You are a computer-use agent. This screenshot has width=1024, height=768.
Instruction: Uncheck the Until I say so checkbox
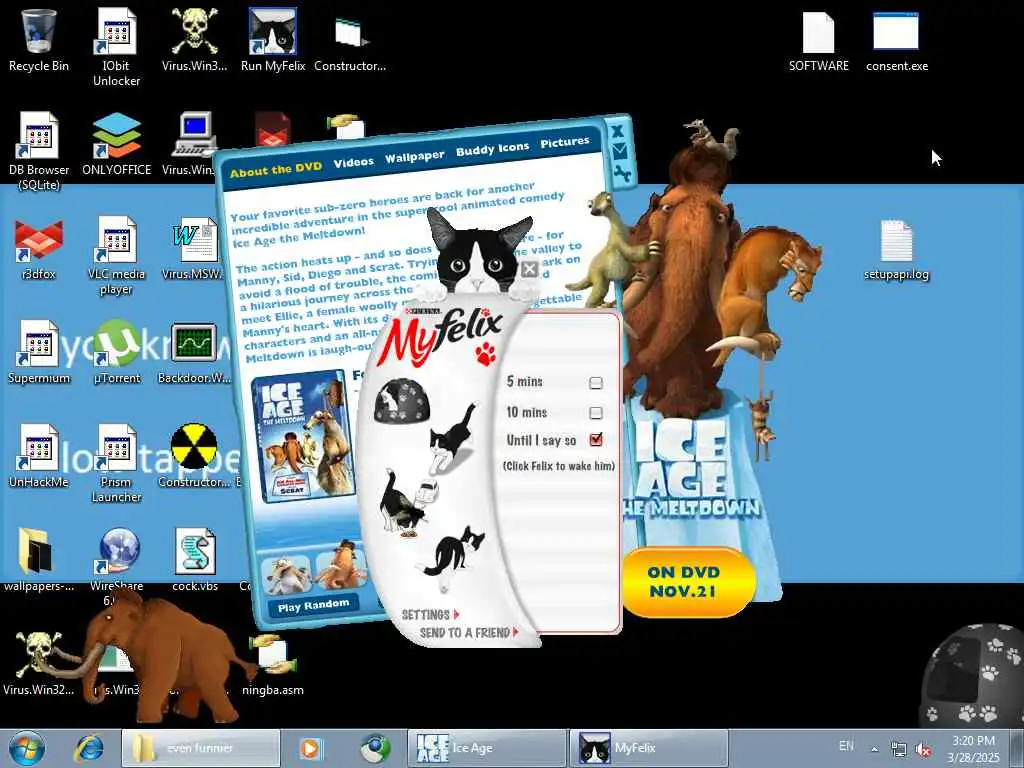click(596, 440)
